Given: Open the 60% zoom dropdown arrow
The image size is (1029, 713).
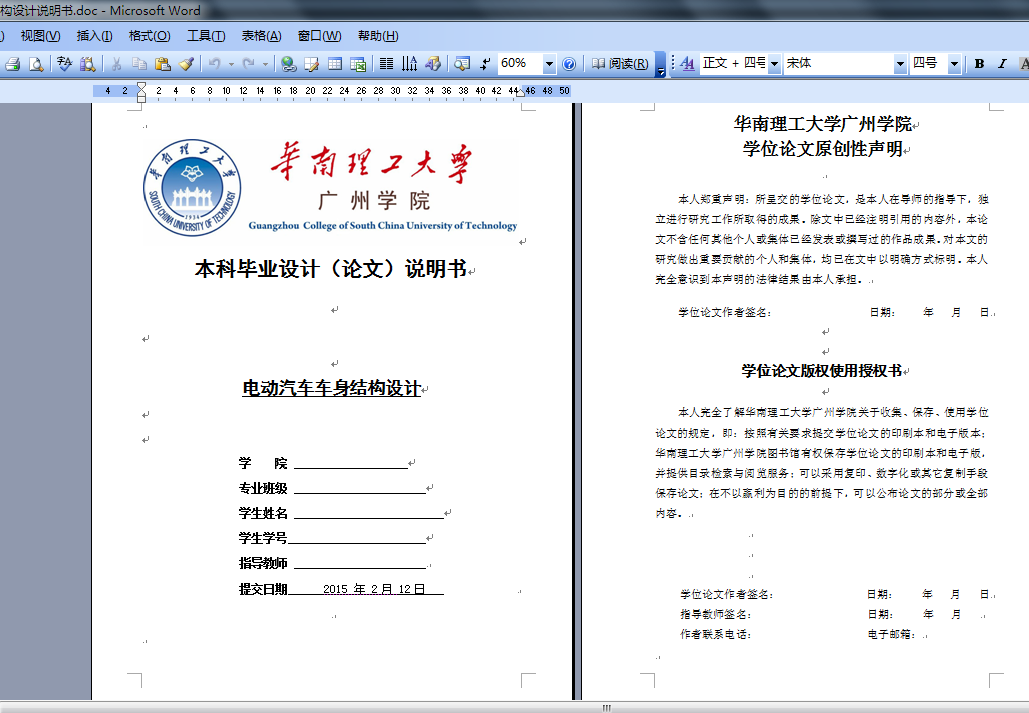Looking at the screenshot, I should (549, 64).
